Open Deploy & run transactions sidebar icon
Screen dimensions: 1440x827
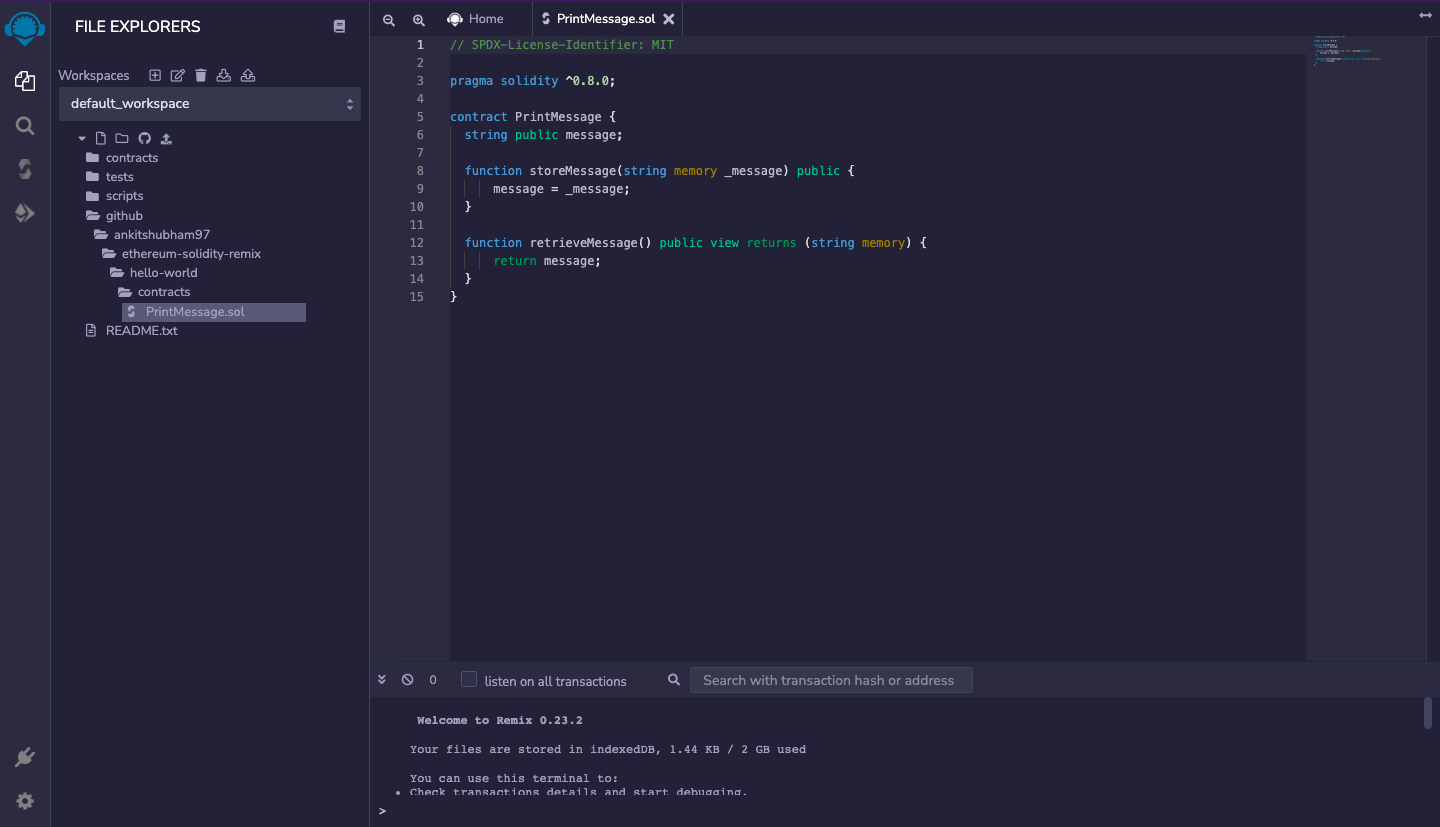click(25, 213)
